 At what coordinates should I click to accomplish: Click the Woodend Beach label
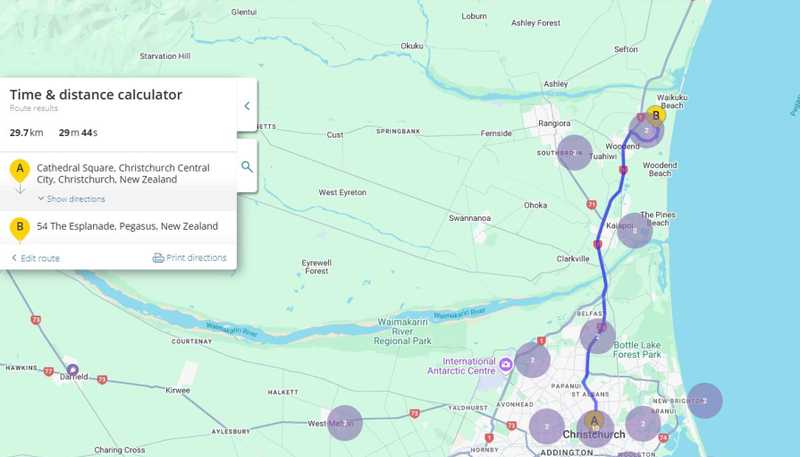point(660,169)
